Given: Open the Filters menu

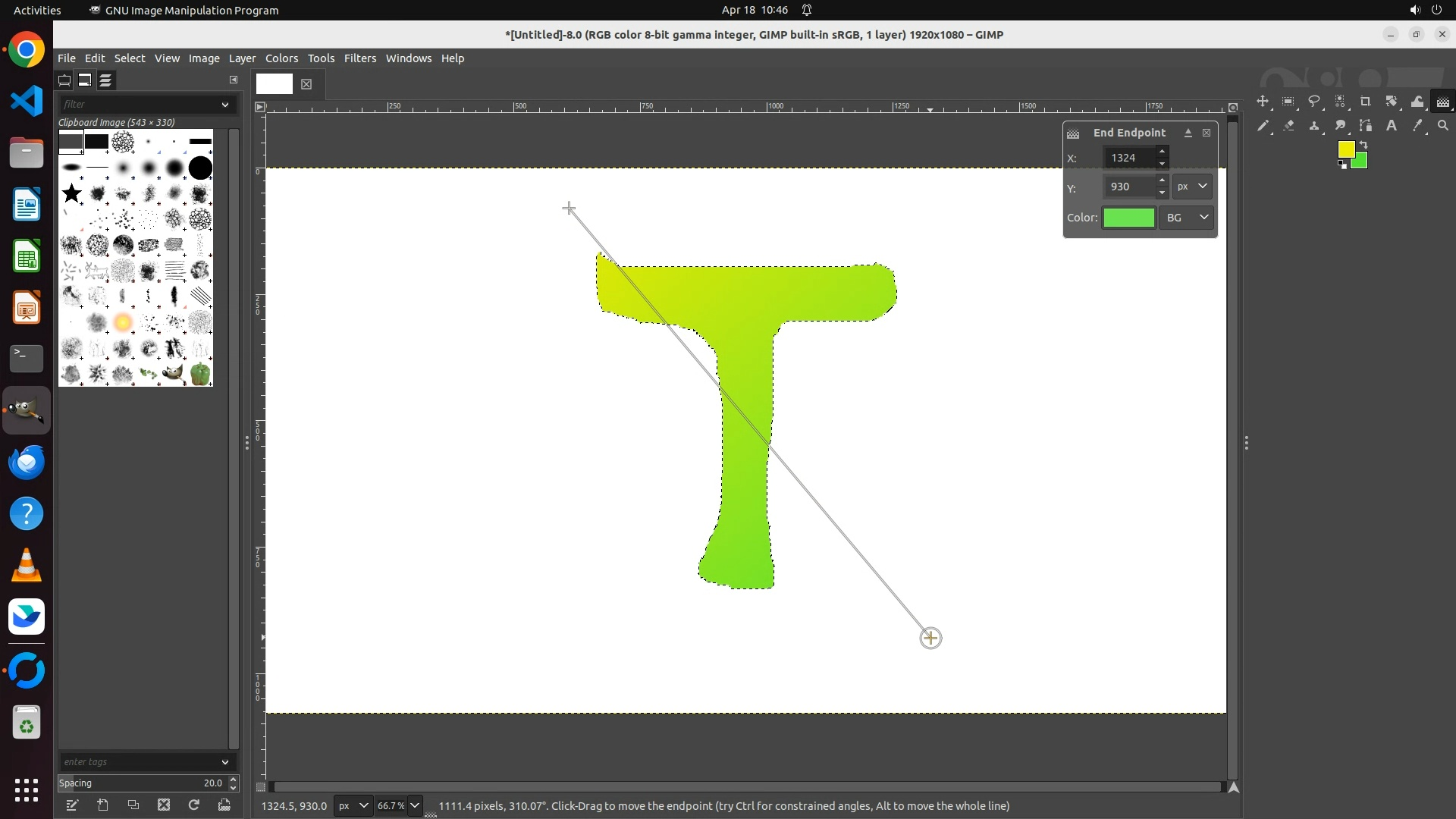Looking at the screenshot, I should (x=359, y=58).
